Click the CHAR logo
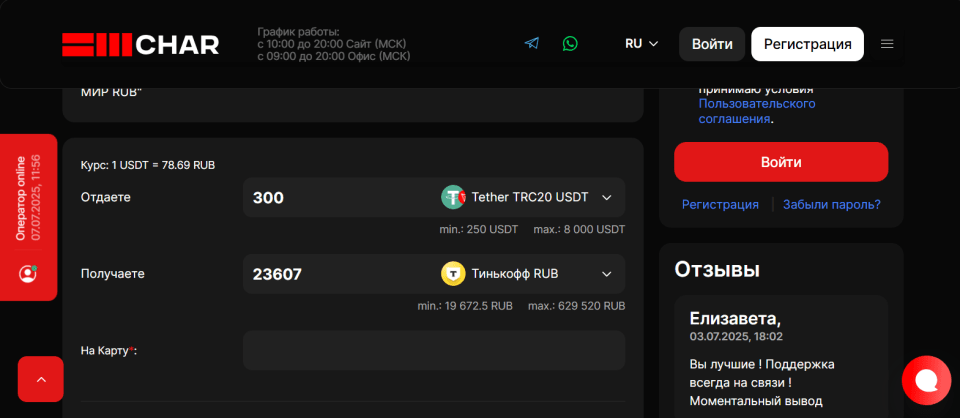 (x=140, y=45)
